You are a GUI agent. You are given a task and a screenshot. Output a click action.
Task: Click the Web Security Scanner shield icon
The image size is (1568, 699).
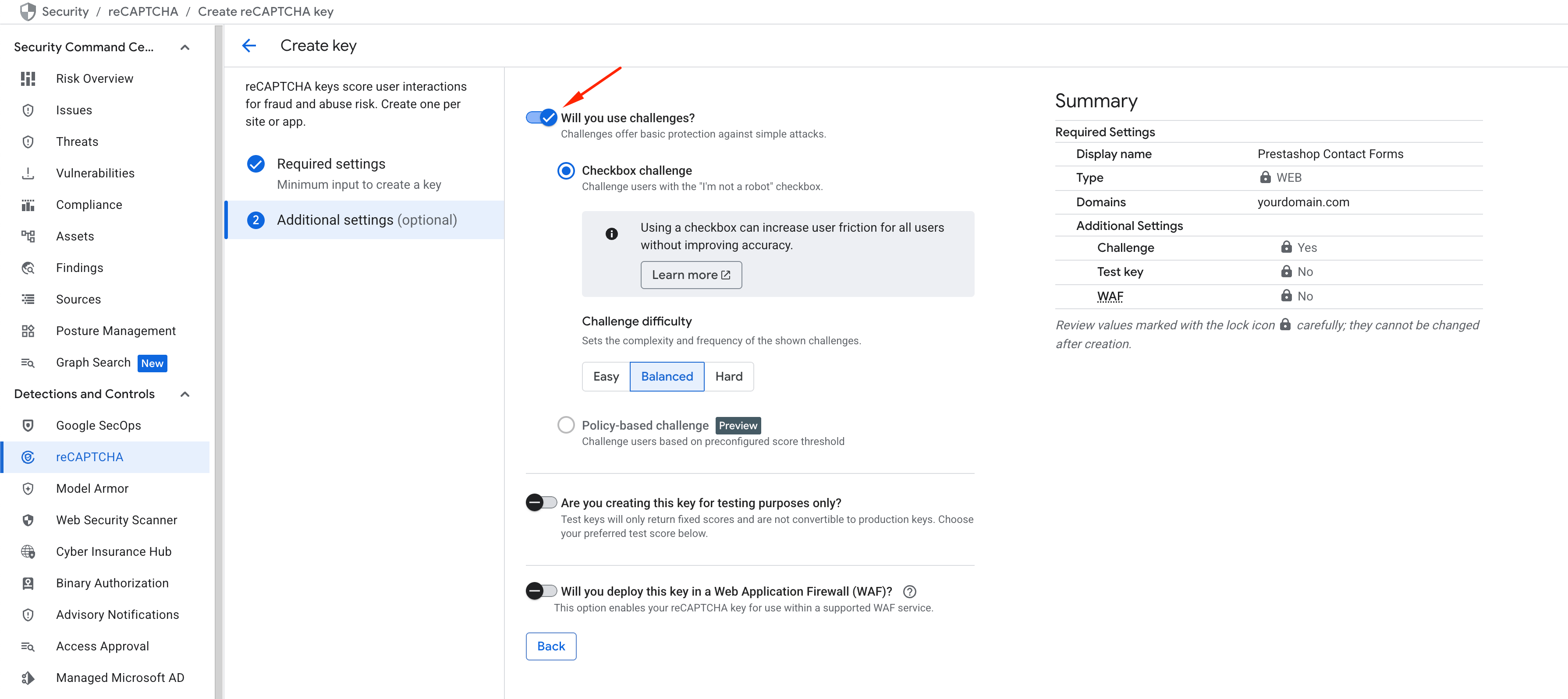(28, 520)
